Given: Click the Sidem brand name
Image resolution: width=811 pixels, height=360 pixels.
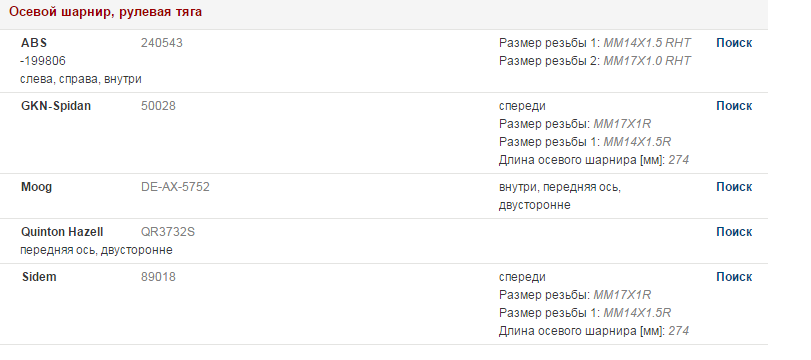Looking at the screenshot, I should click(39, 277).
